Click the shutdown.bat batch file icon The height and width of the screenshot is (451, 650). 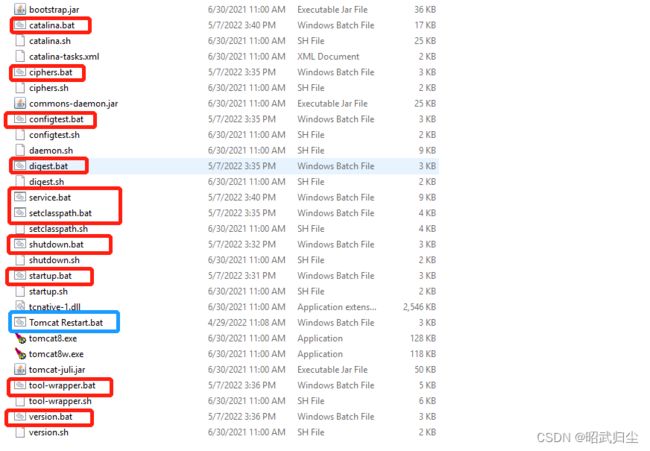point(20,244)
